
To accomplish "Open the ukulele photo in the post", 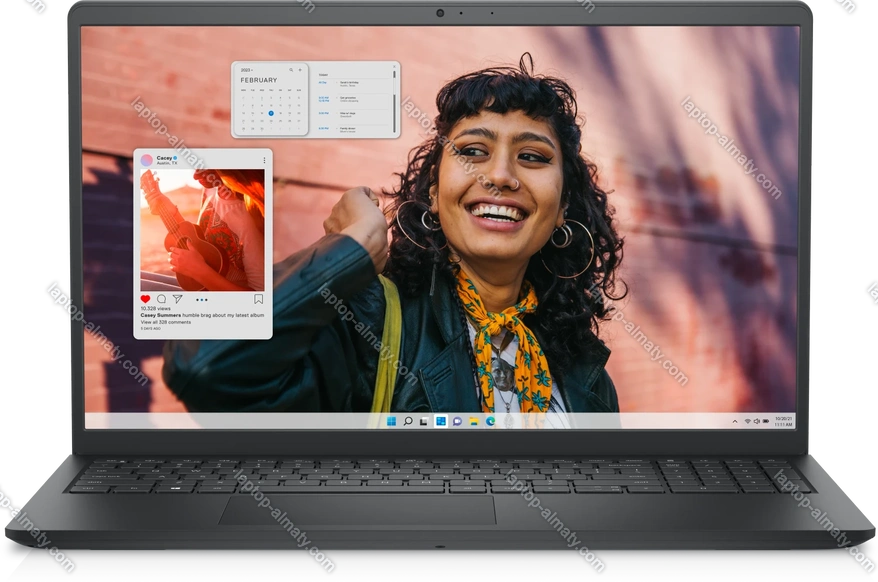I will pos(202,229).
